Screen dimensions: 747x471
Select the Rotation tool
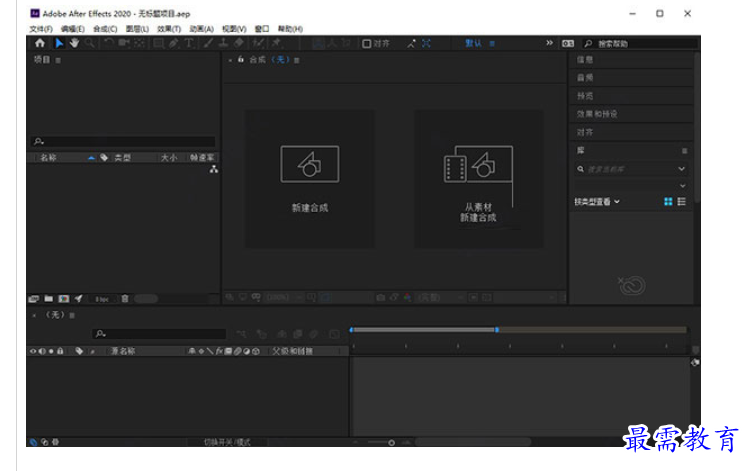click(109, 43)
